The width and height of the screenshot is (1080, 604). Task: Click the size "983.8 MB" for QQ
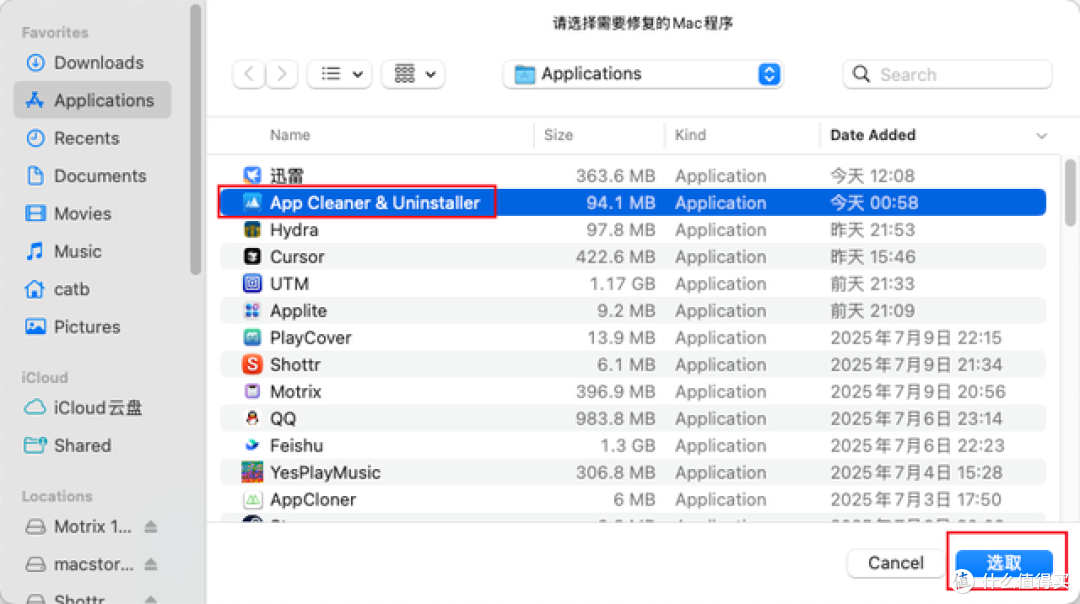[x=615, y=418]
